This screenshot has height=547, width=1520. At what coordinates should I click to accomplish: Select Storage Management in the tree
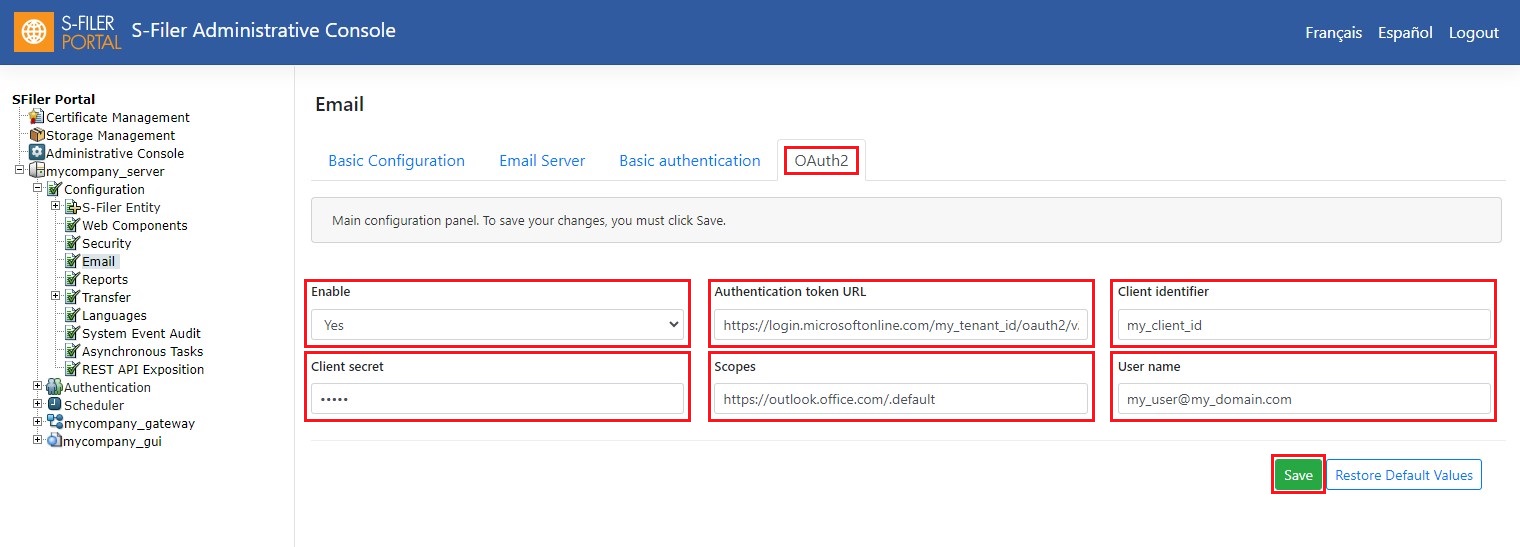click(110, 135)
